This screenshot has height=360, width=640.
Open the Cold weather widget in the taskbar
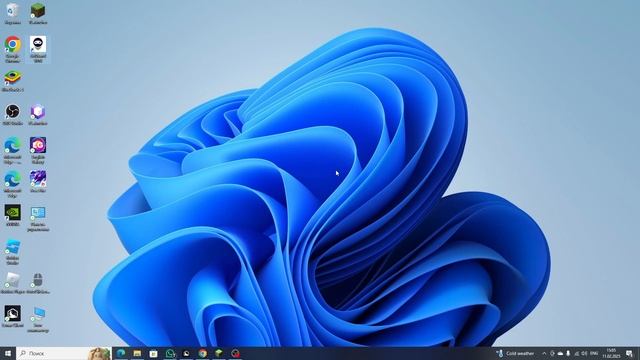(515, 353)
